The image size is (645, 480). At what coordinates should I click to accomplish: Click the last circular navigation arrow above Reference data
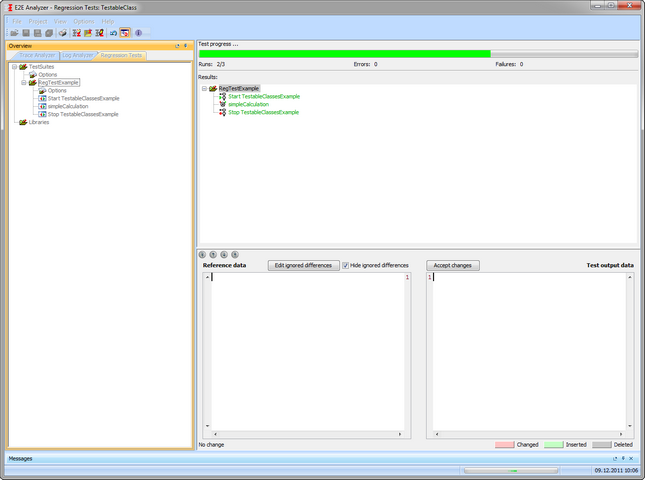pos(235,255)
